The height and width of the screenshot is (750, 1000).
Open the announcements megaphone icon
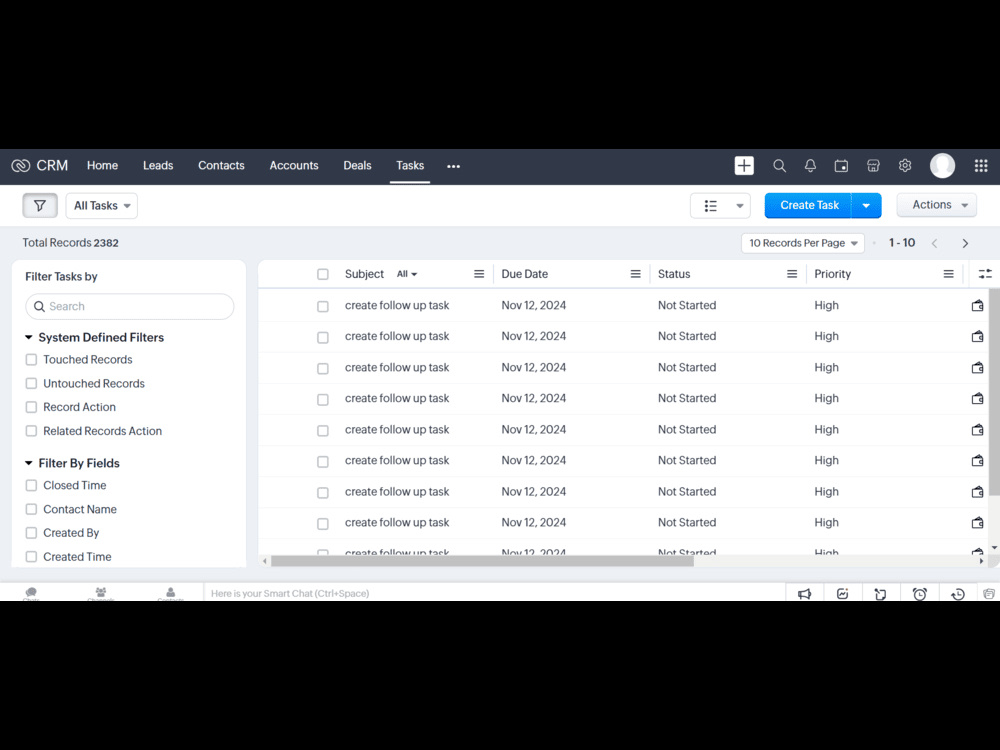click(x=804, y=594)
